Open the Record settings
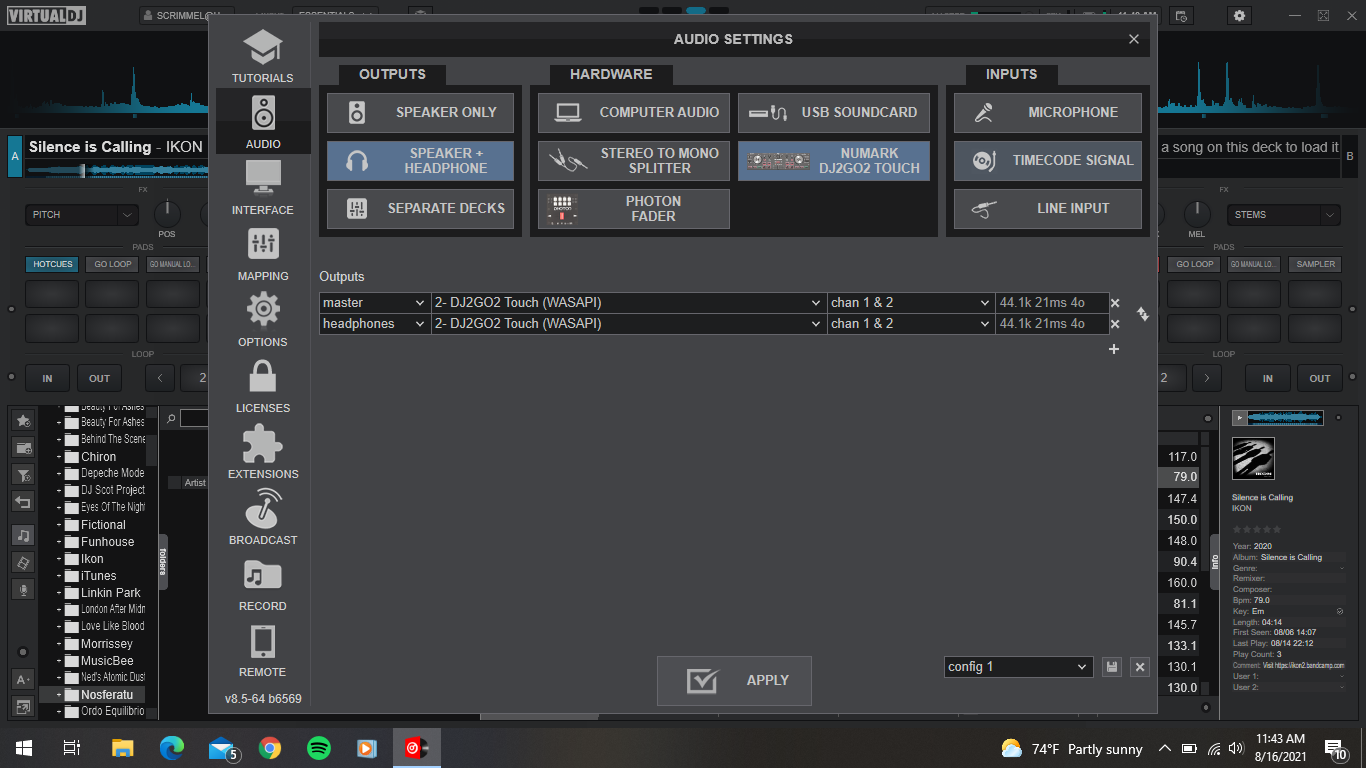 click(263, 584)
